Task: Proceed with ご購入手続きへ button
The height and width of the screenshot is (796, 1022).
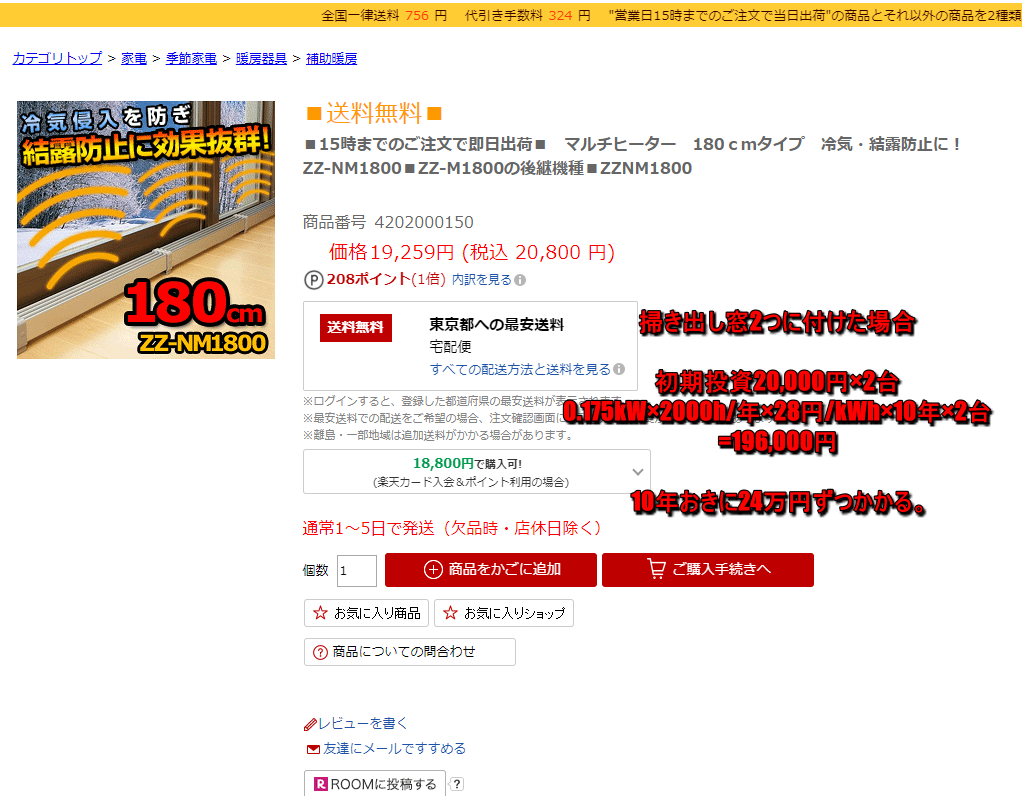Action: tap(708, 570)
